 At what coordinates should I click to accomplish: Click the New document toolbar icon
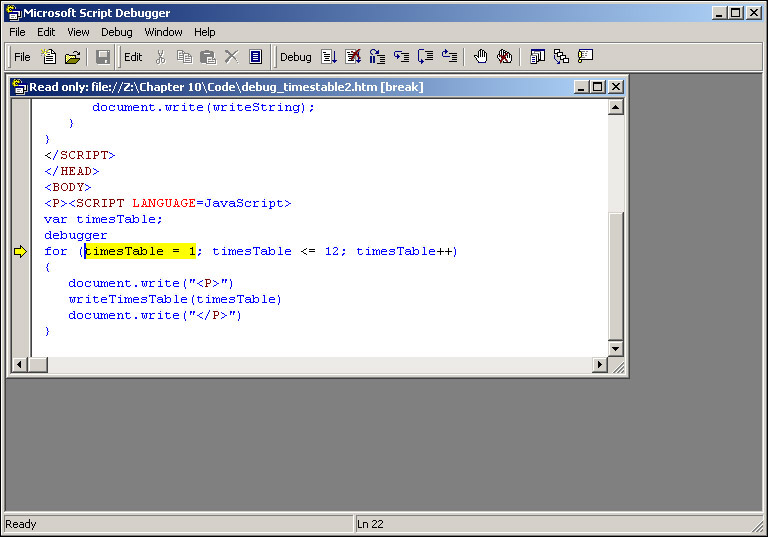click(x=48, y=57)
